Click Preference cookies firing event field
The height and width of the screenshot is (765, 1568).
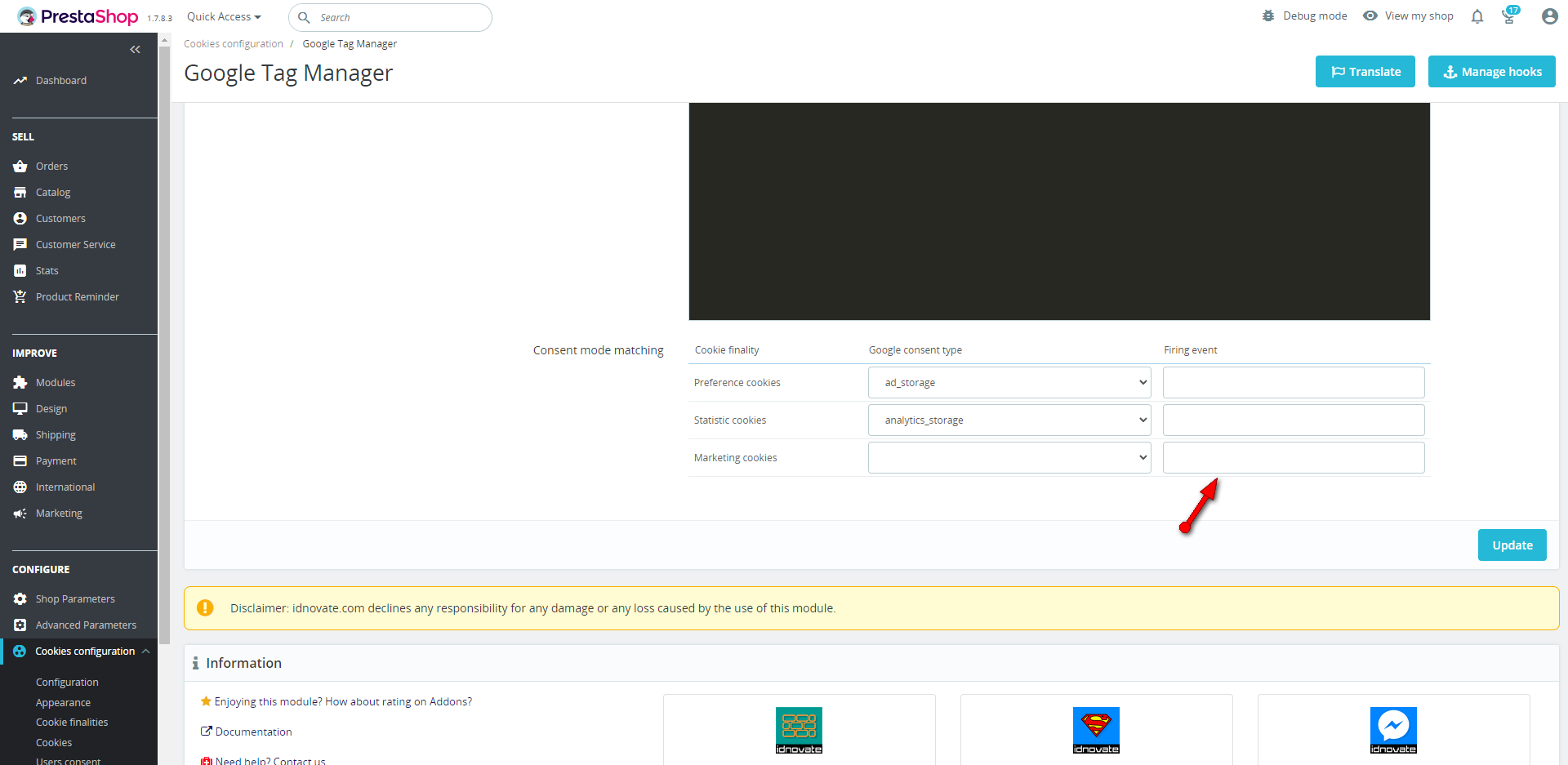1294,383
